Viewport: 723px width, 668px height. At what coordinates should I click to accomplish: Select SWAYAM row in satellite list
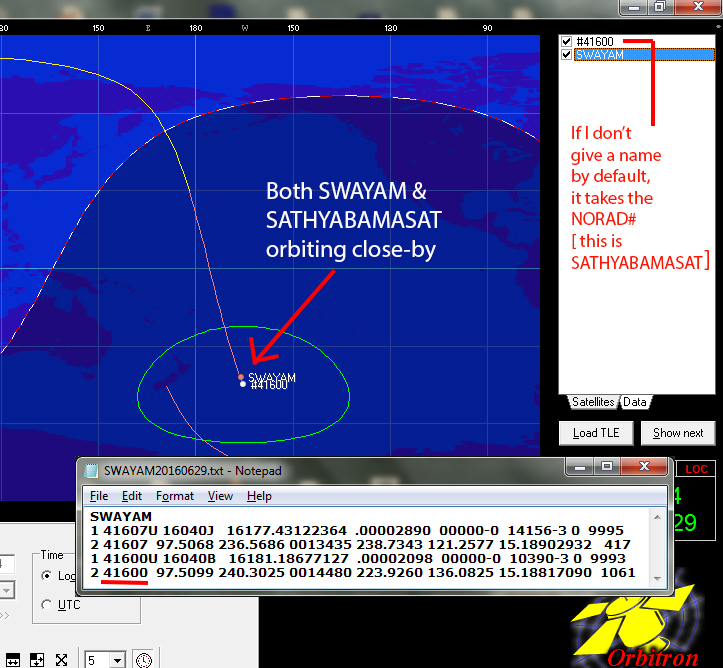pos(644,55)
